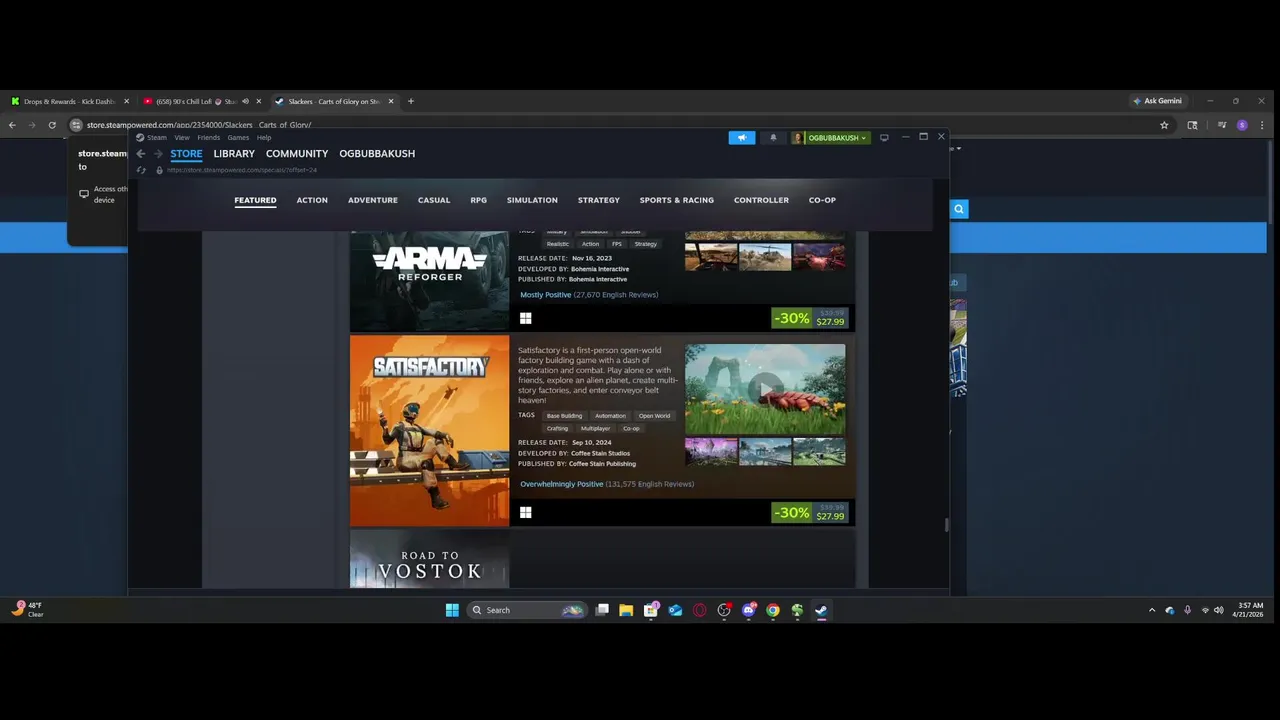The width and height of the screenshot is (1280, 720).
Task: Select the ACTION category tab
Action: pos(312,200)
